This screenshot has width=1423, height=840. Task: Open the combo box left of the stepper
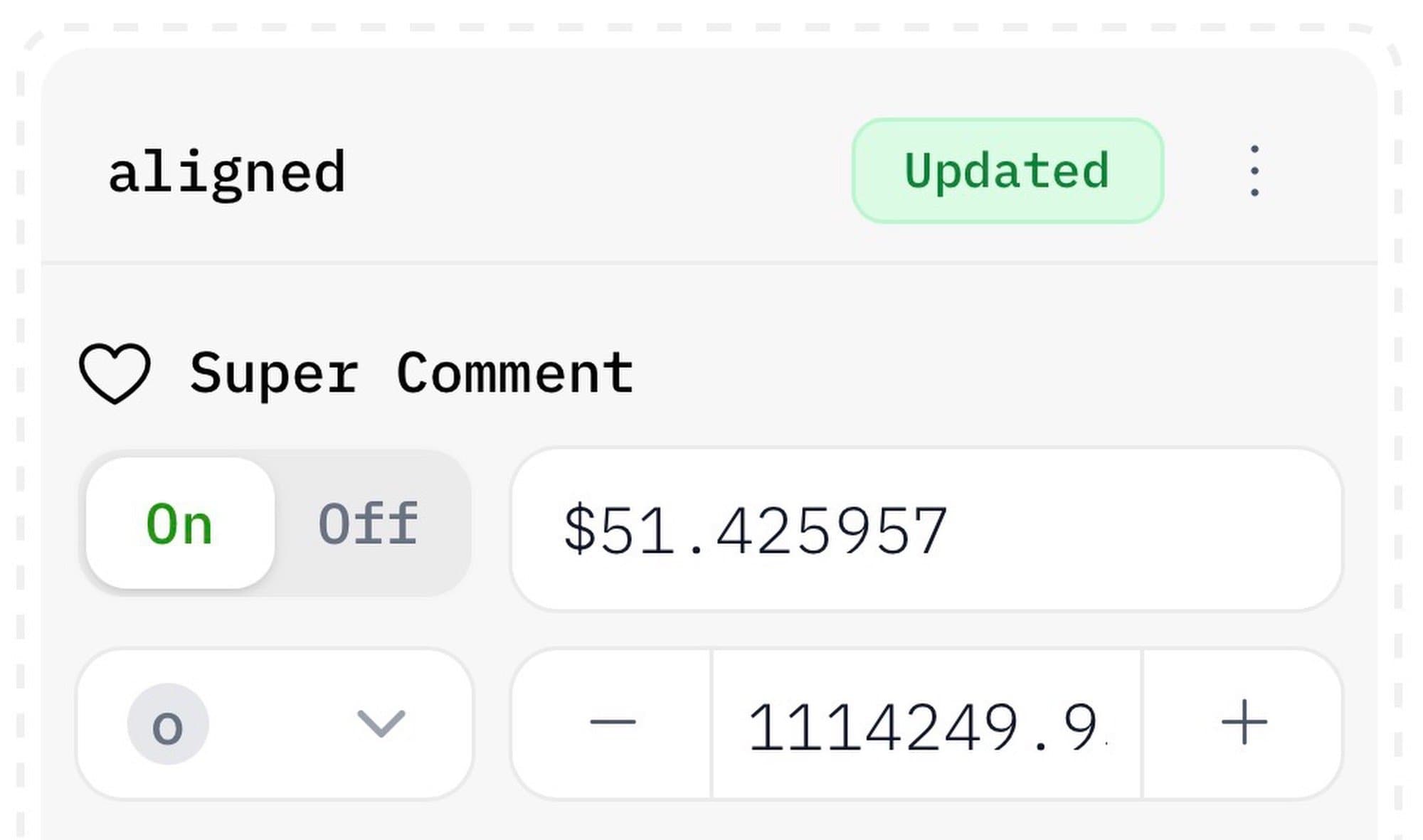275,724
